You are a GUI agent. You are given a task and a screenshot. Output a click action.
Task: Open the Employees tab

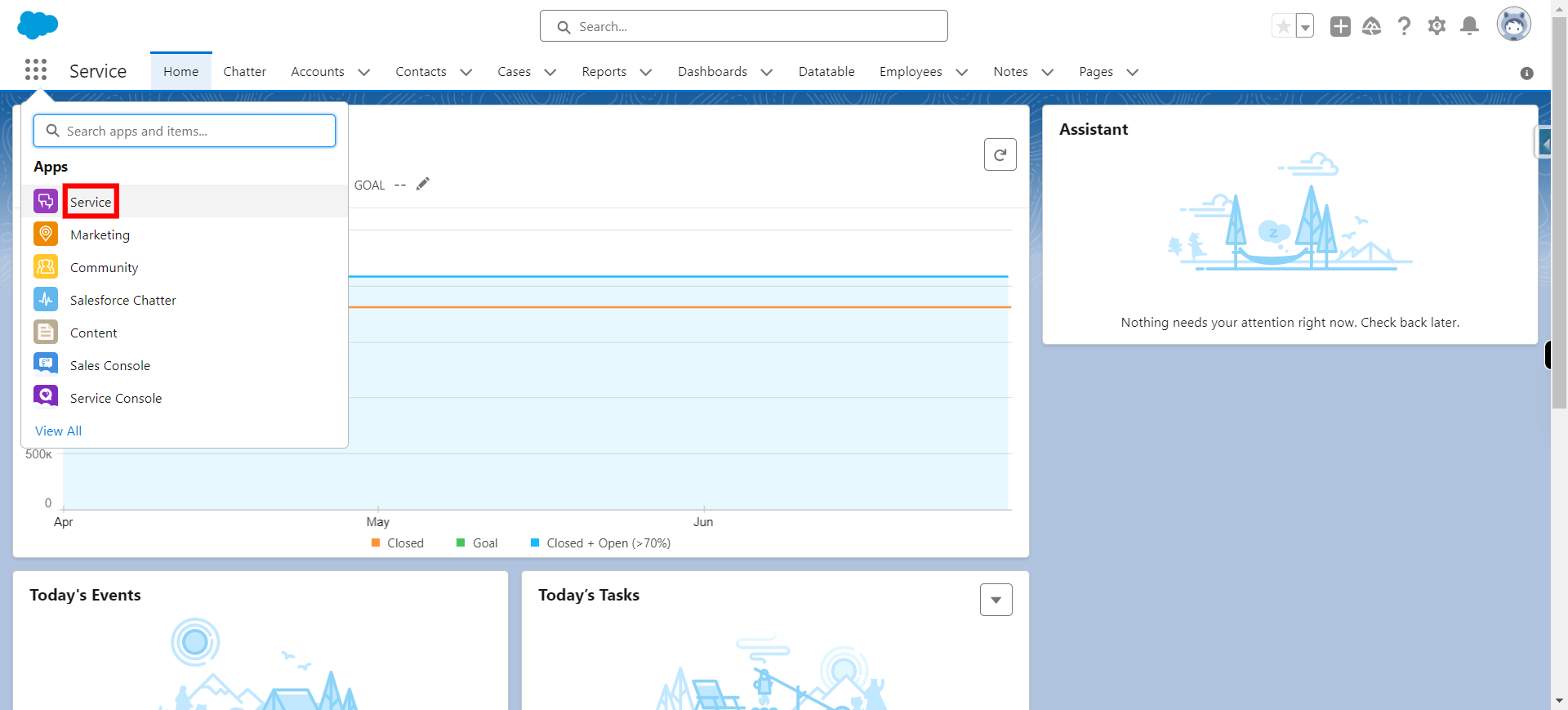click(911, 72)
